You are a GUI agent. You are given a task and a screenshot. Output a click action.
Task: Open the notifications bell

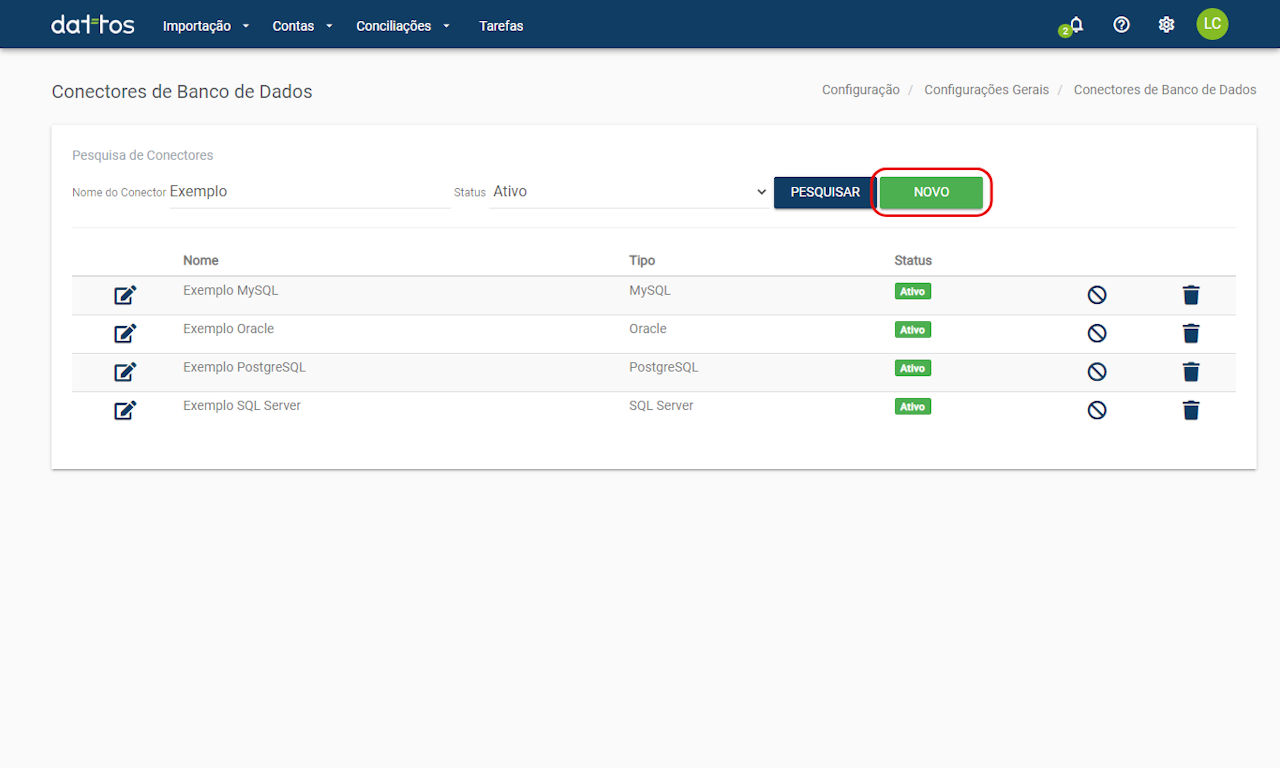click(x=1076, y=25)
